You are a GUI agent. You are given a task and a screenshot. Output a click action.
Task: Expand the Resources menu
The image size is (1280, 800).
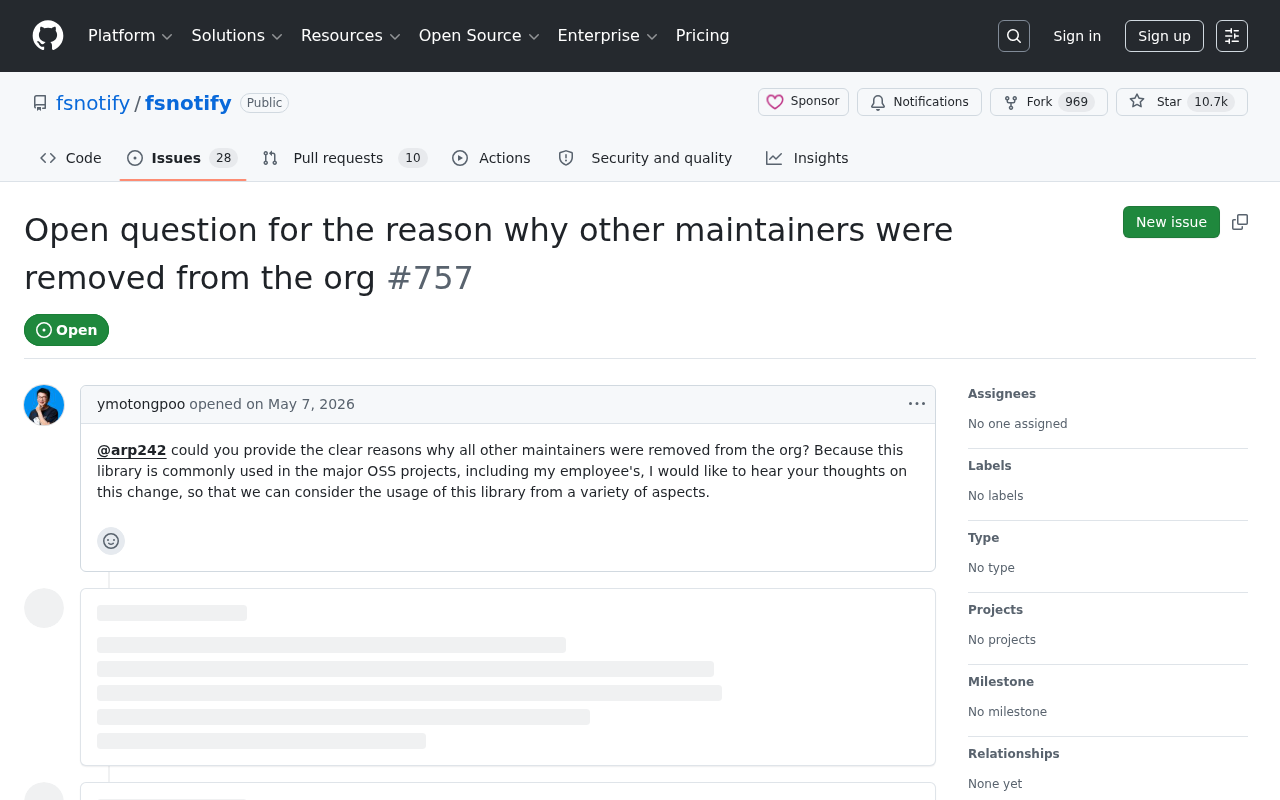(351, 36)
